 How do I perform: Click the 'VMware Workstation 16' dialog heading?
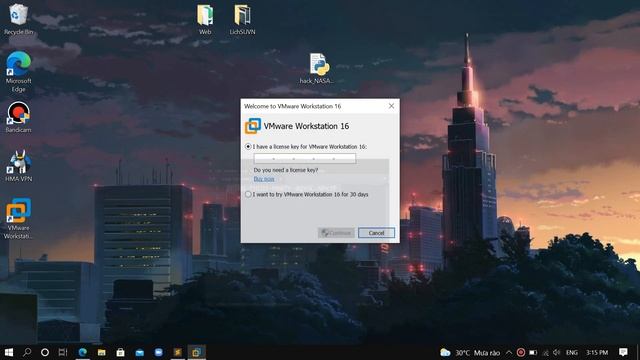pos(306,126)
